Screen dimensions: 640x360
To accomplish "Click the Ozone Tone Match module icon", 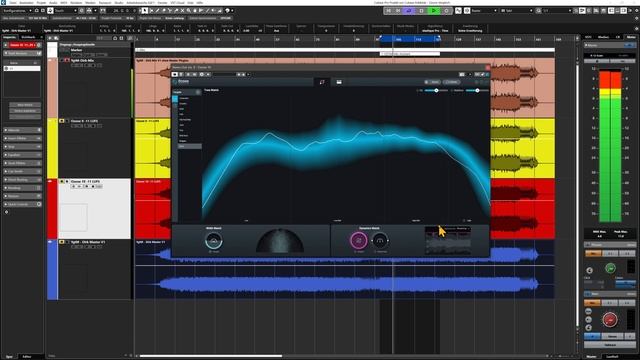I will (x=322, y=82).
